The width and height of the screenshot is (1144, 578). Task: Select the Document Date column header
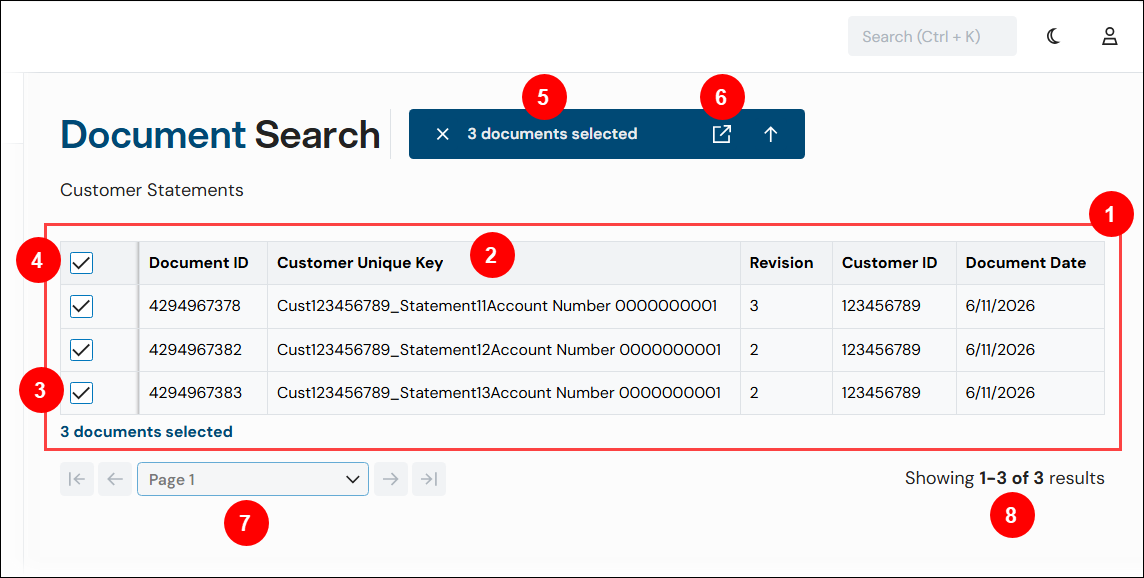[1025, 263]
